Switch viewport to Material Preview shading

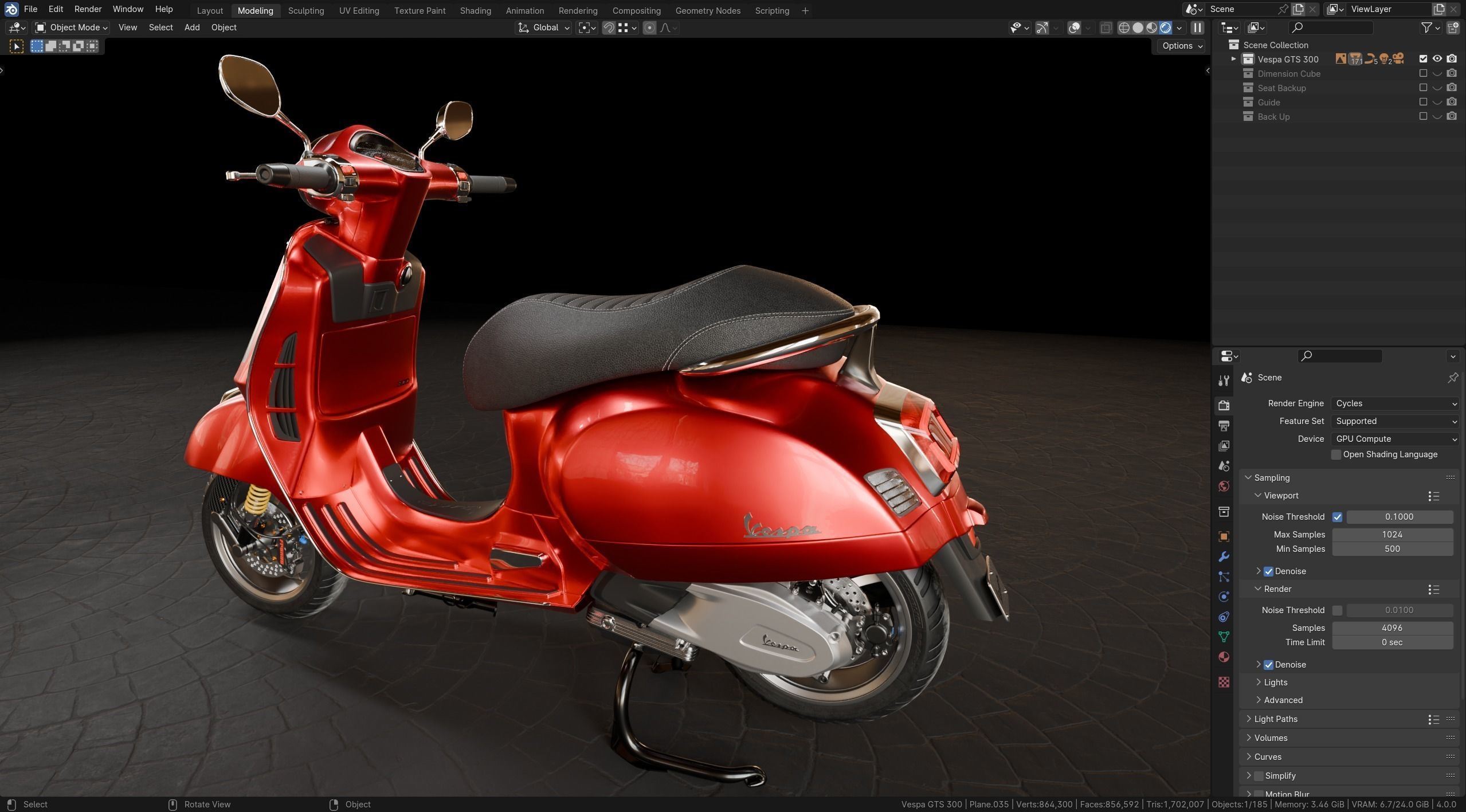[x=1151, y=28]
